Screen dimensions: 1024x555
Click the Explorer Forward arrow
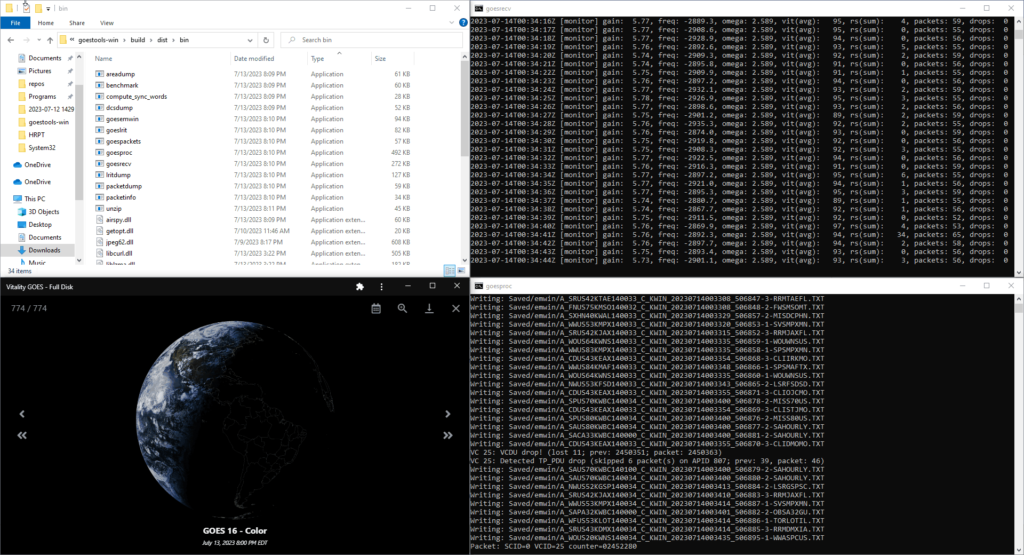27,40
